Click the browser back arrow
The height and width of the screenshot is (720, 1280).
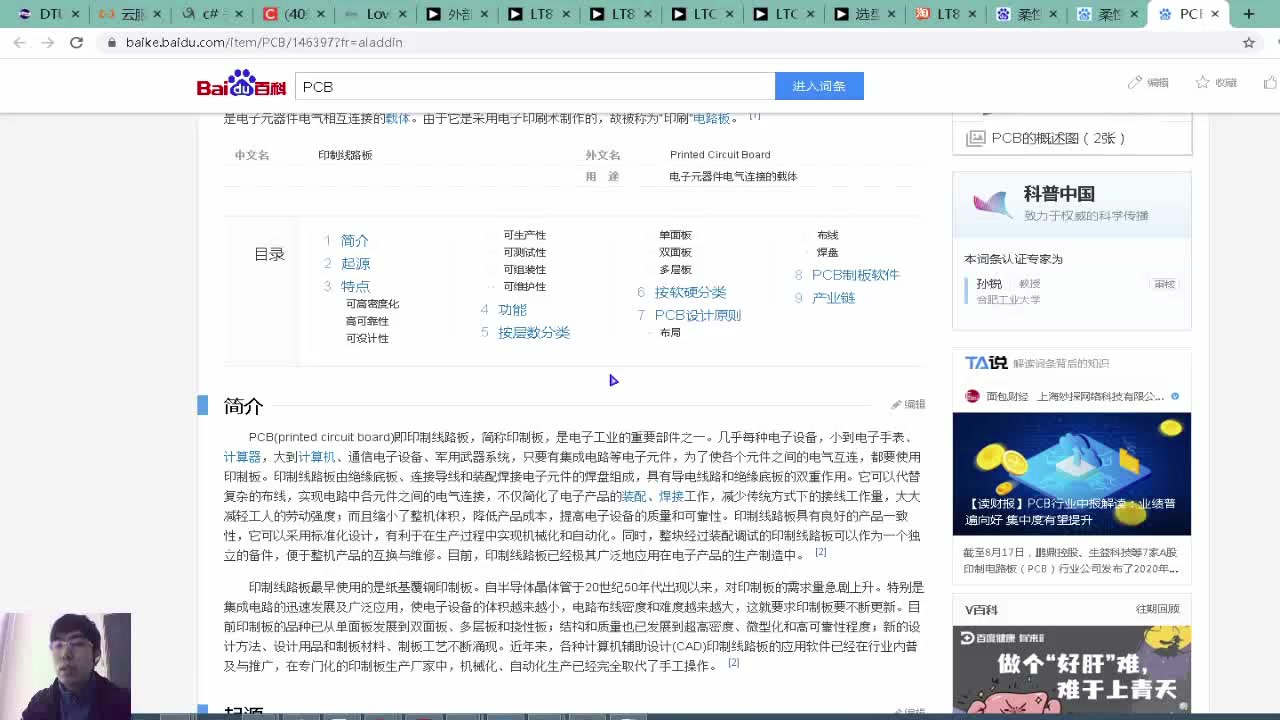pyautogui.click(x=20, y=42)
